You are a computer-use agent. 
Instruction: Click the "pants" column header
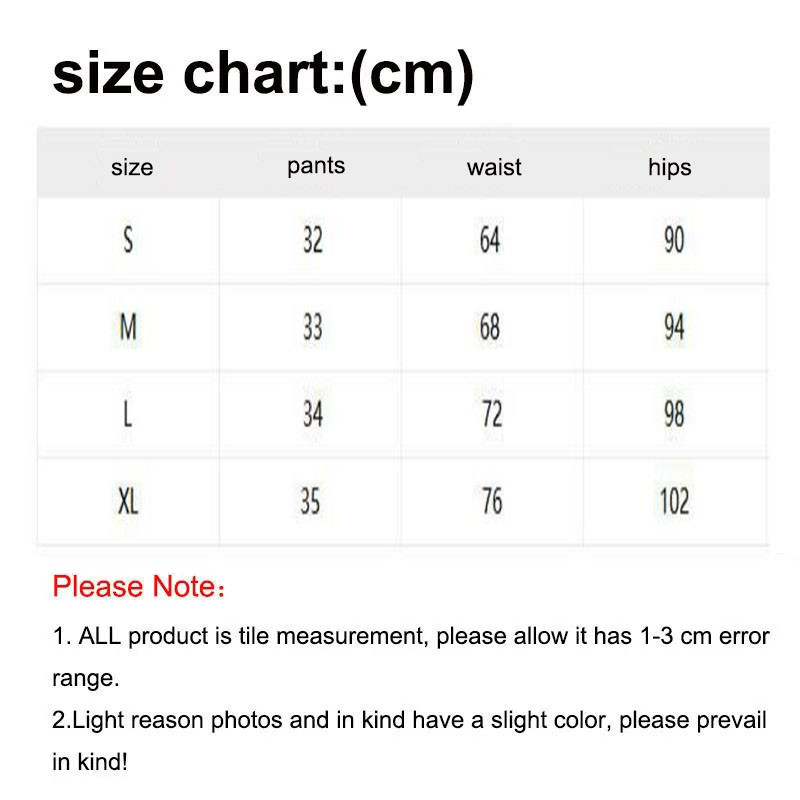click(x=315, y=166)
